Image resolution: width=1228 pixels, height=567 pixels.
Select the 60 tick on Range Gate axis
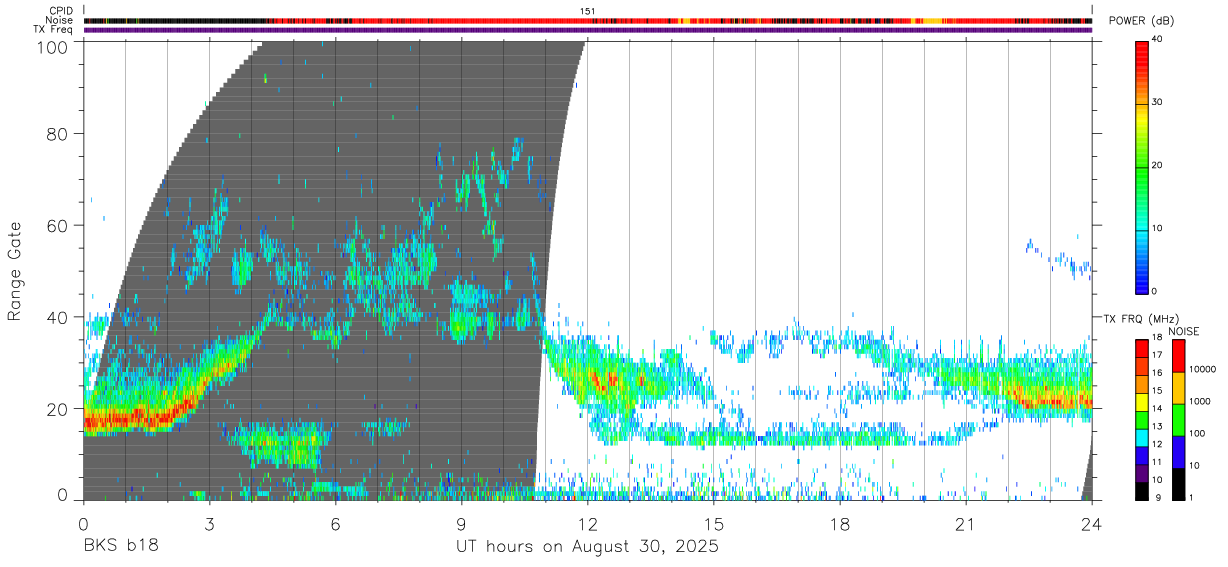(58, 225)
